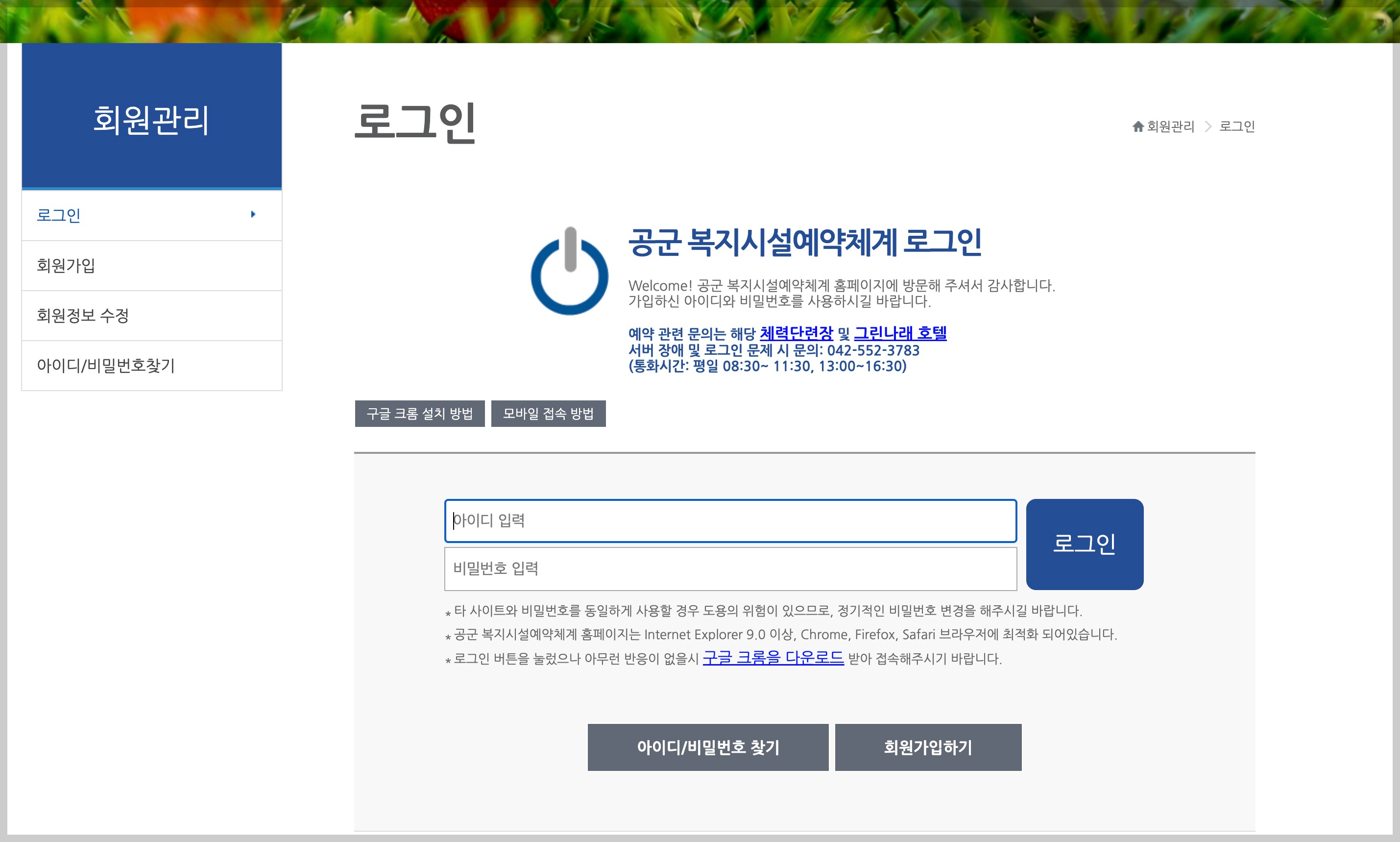
Task: Click the breadcrumb chevron separator
Action: click(1208, 126)
